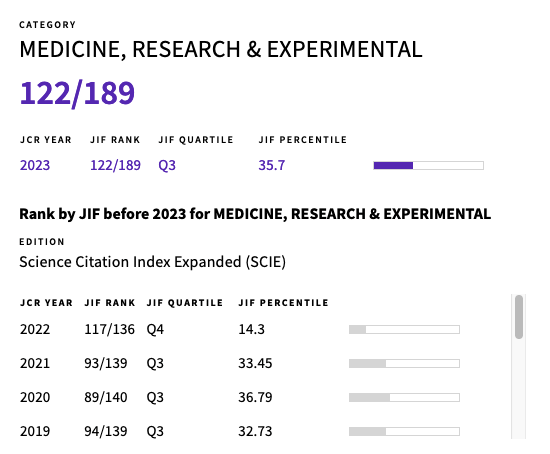Click the MEDICINE, RESEARCH & EXPERIMENTAL category title
Screen dimensions: 550x454
pos(221,49)
